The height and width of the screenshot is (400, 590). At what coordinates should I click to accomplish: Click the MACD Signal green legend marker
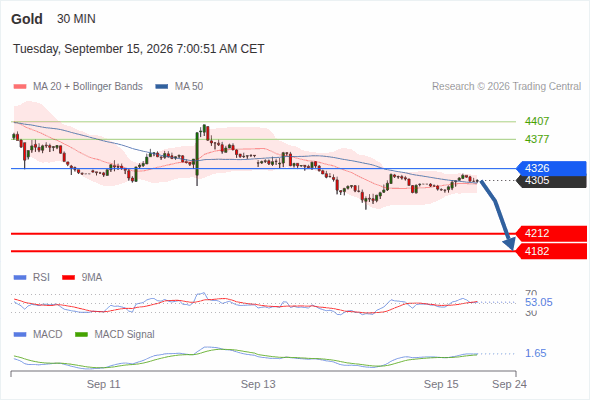point(81,335)
